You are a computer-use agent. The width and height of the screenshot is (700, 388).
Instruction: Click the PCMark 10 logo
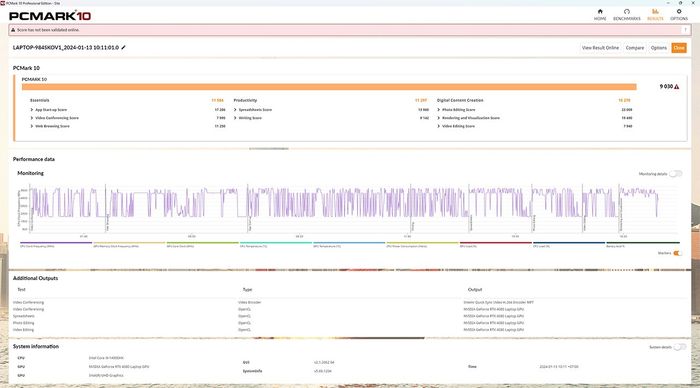(x=50, y=16)
